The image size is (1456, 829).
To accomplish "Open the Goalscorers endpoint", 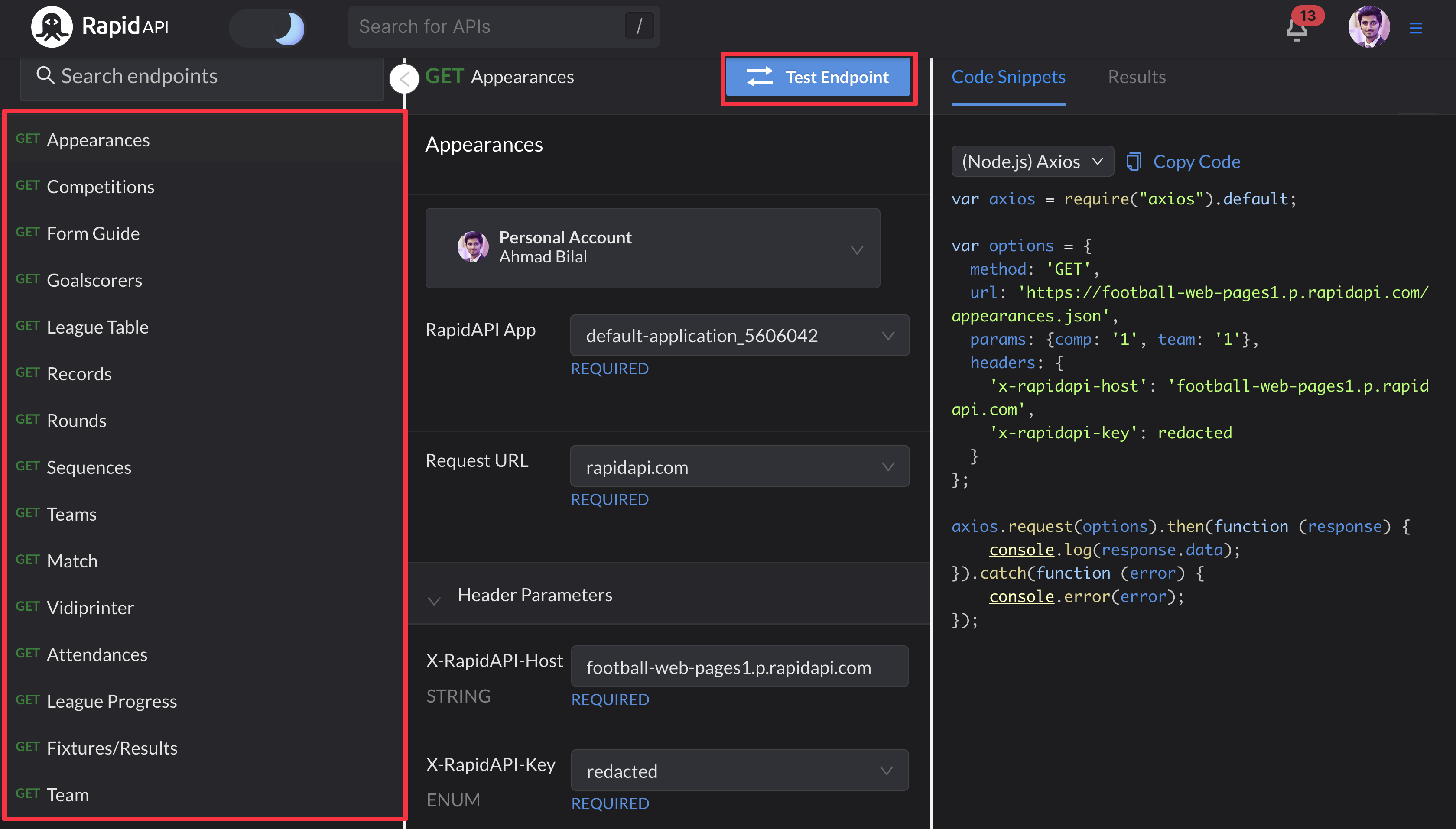I will [x=94, y=280].
